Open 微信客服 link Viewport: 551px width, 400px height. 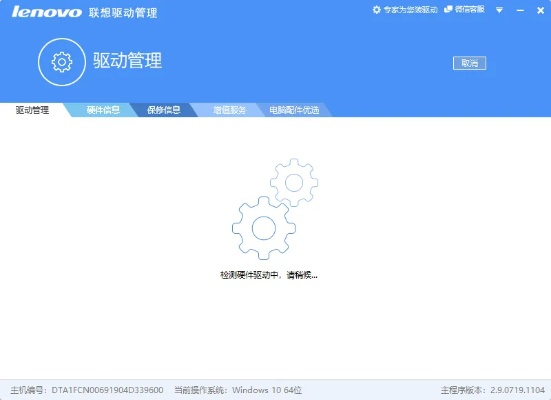(x=469, y=9)
